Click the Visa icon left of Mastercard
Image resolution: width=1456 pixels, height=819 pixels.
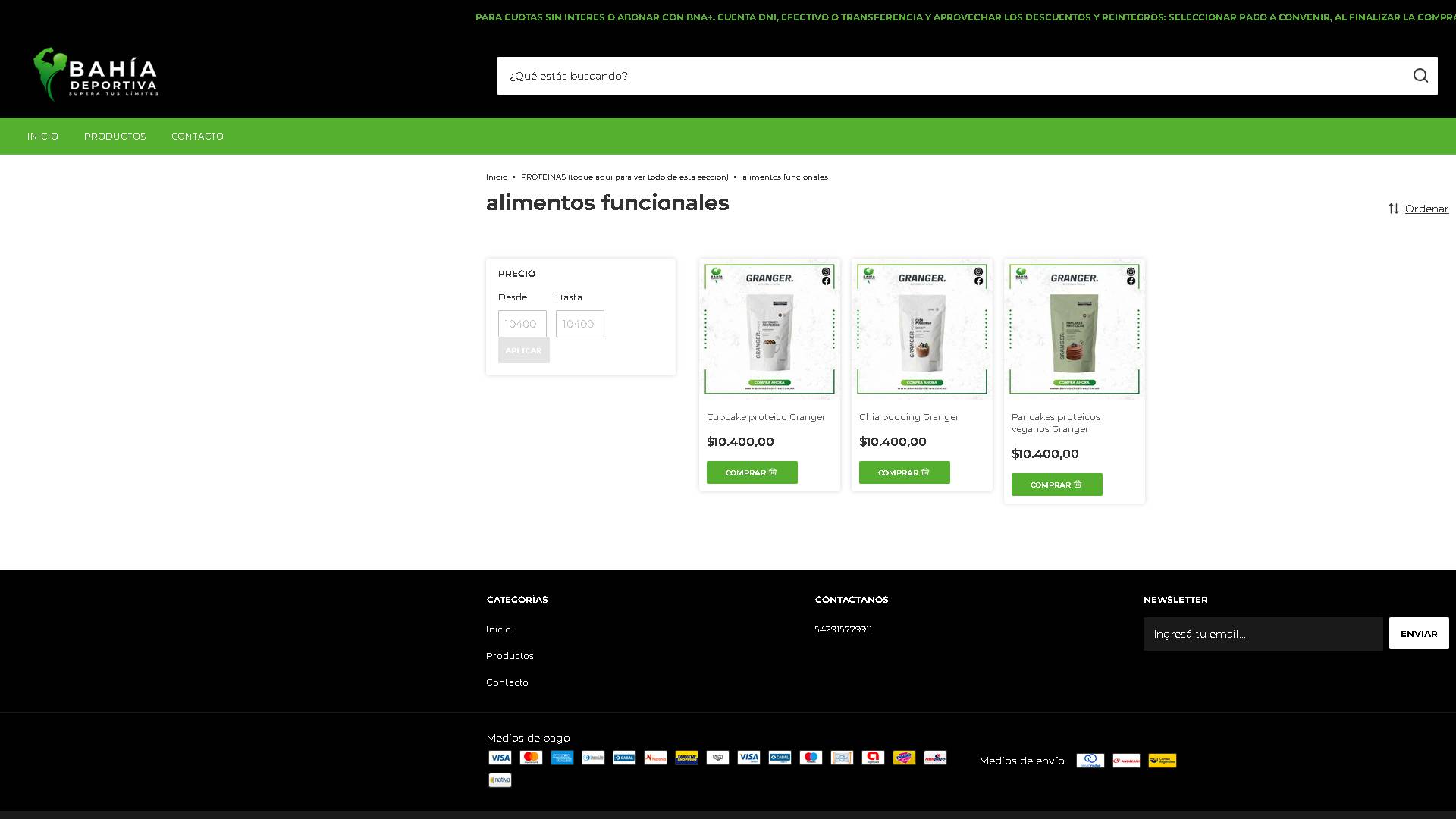[500, 758]
